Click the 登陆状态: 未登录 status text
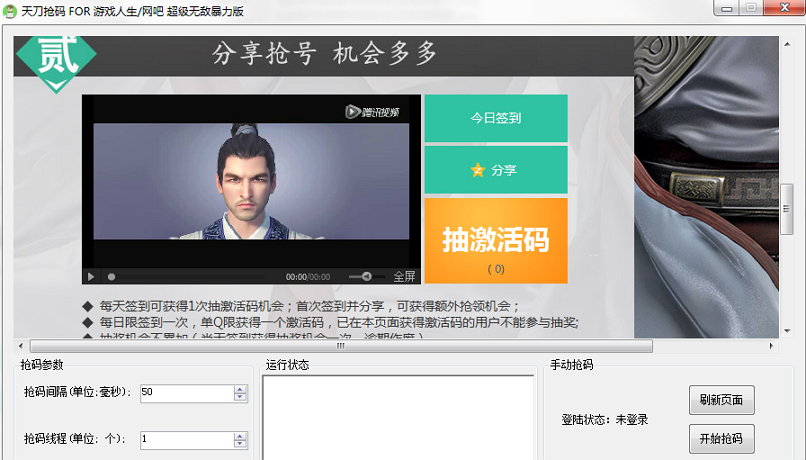Screen dimensions: 806x460 click(604, 419)
